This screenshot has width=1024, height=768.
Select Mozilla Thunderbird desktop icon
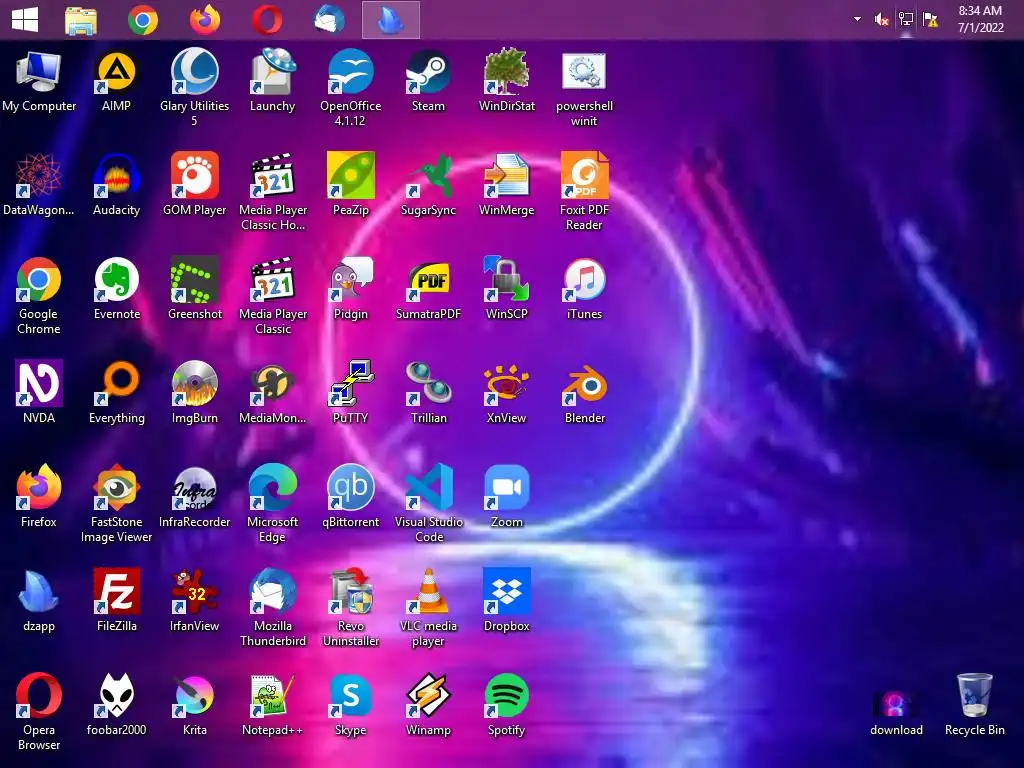(272, 592)
